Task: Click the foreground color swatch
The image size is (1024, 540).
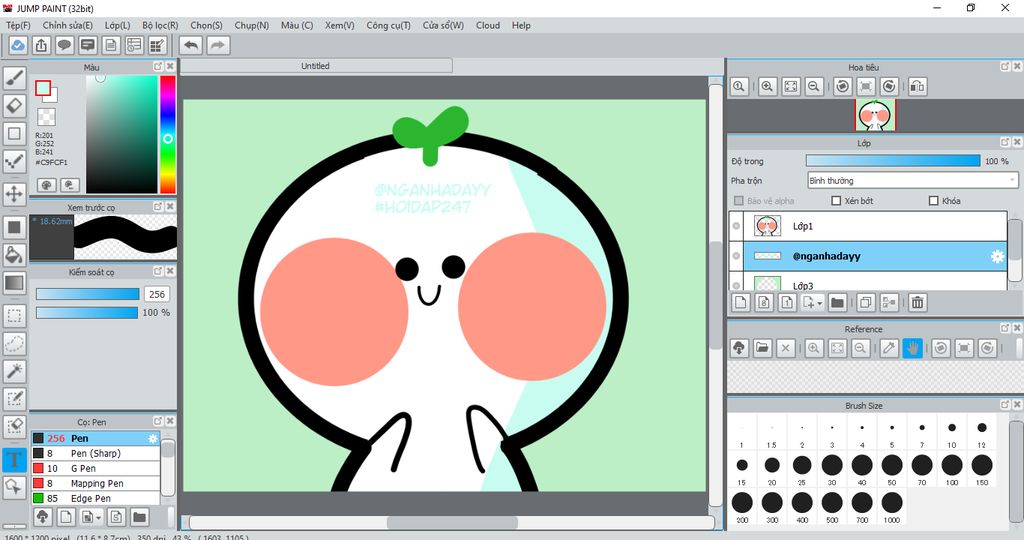Action: click(43, 88)
